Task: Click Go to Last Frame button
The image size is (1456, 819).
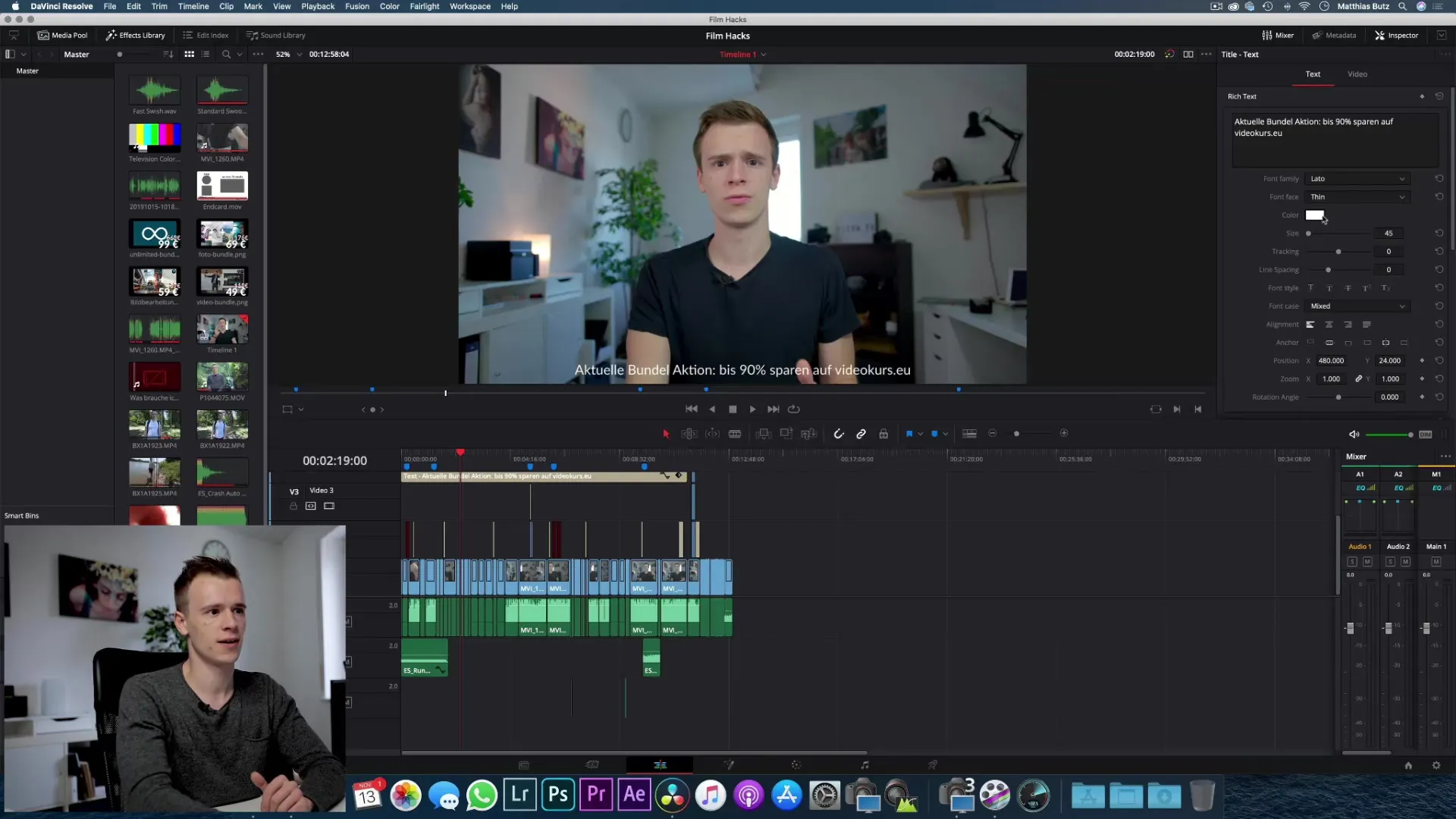Action: click(773, 409)
